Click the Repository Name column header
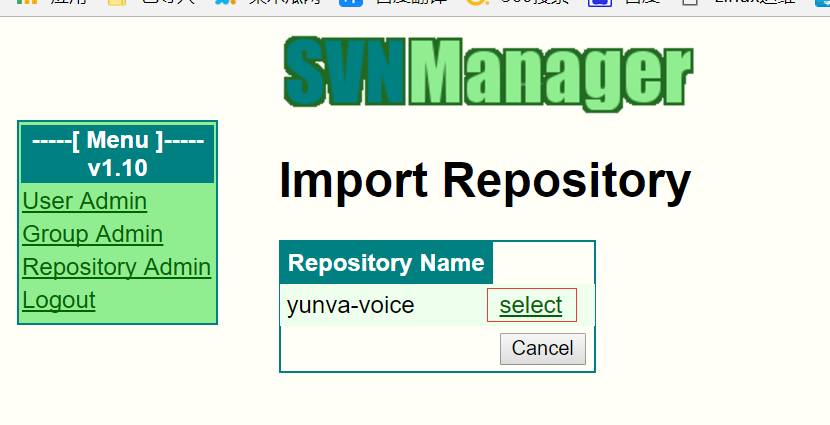 386,263
